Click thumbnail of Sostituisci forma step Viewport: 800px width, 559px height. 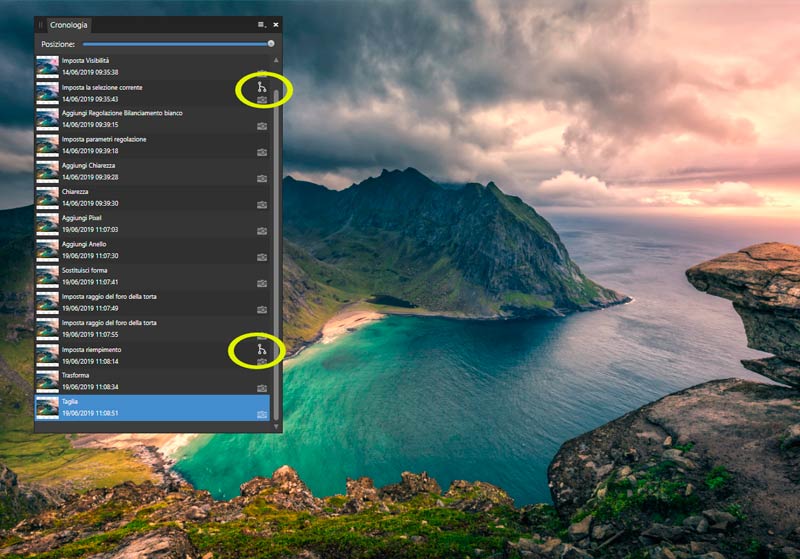[x=47, y=276]
